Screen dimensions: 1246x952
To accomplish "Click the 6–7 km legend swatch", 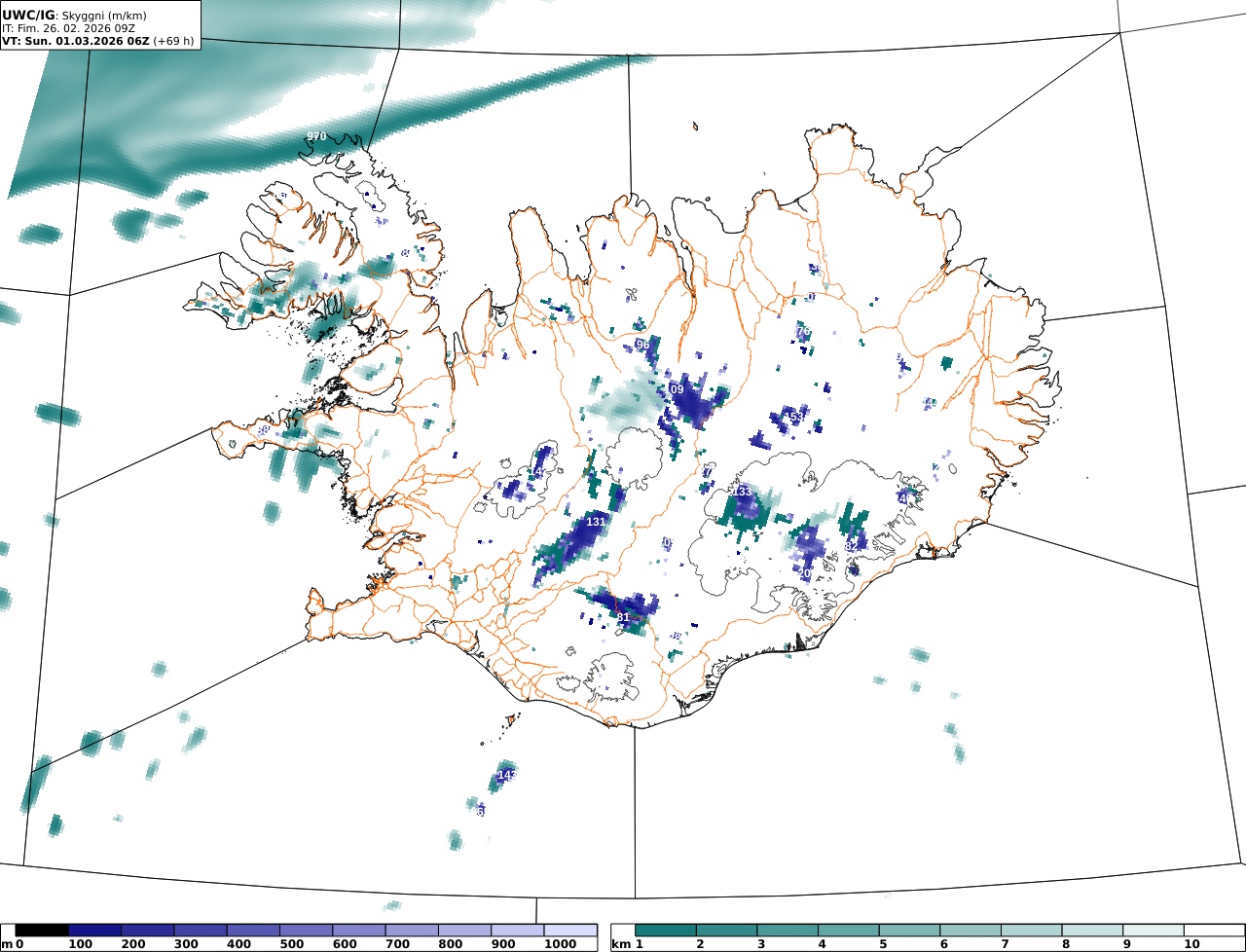I will point(971,931).
